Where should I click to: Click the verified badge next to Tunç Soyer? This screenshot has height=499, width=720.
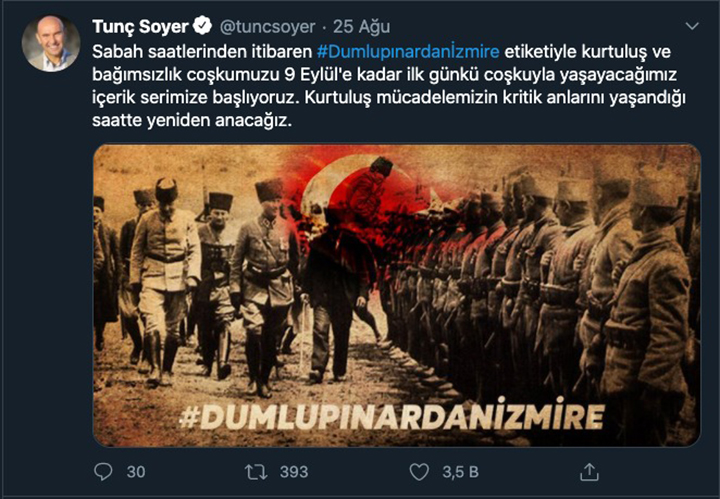[202, 26]
